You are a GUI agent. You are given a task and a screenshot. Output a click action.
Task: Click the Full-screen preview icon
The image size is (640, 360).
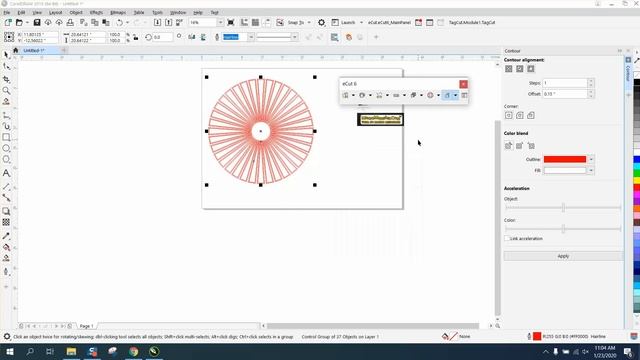231,22
